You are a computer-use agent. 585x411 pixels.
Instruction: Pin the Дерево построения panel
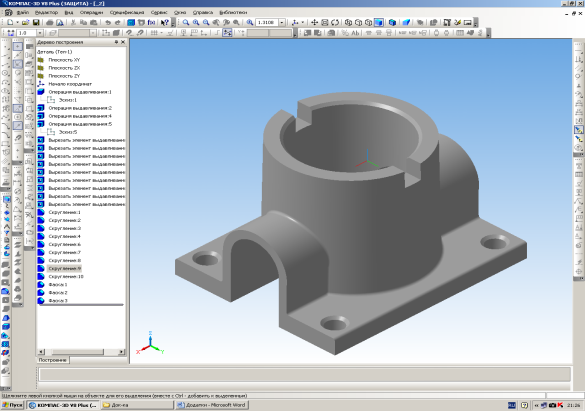(x=116, y=42)
